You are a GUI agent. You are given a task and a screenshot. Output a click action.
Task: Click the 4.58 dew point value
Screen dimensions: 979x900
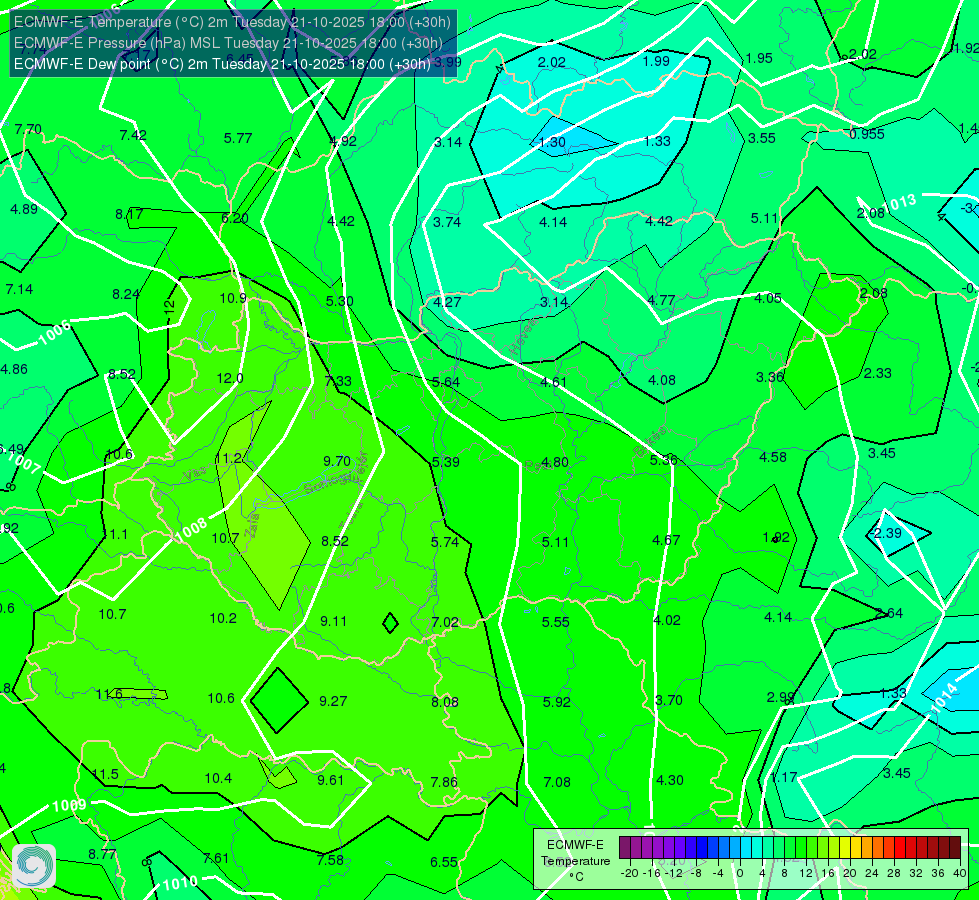click(772, 457)
